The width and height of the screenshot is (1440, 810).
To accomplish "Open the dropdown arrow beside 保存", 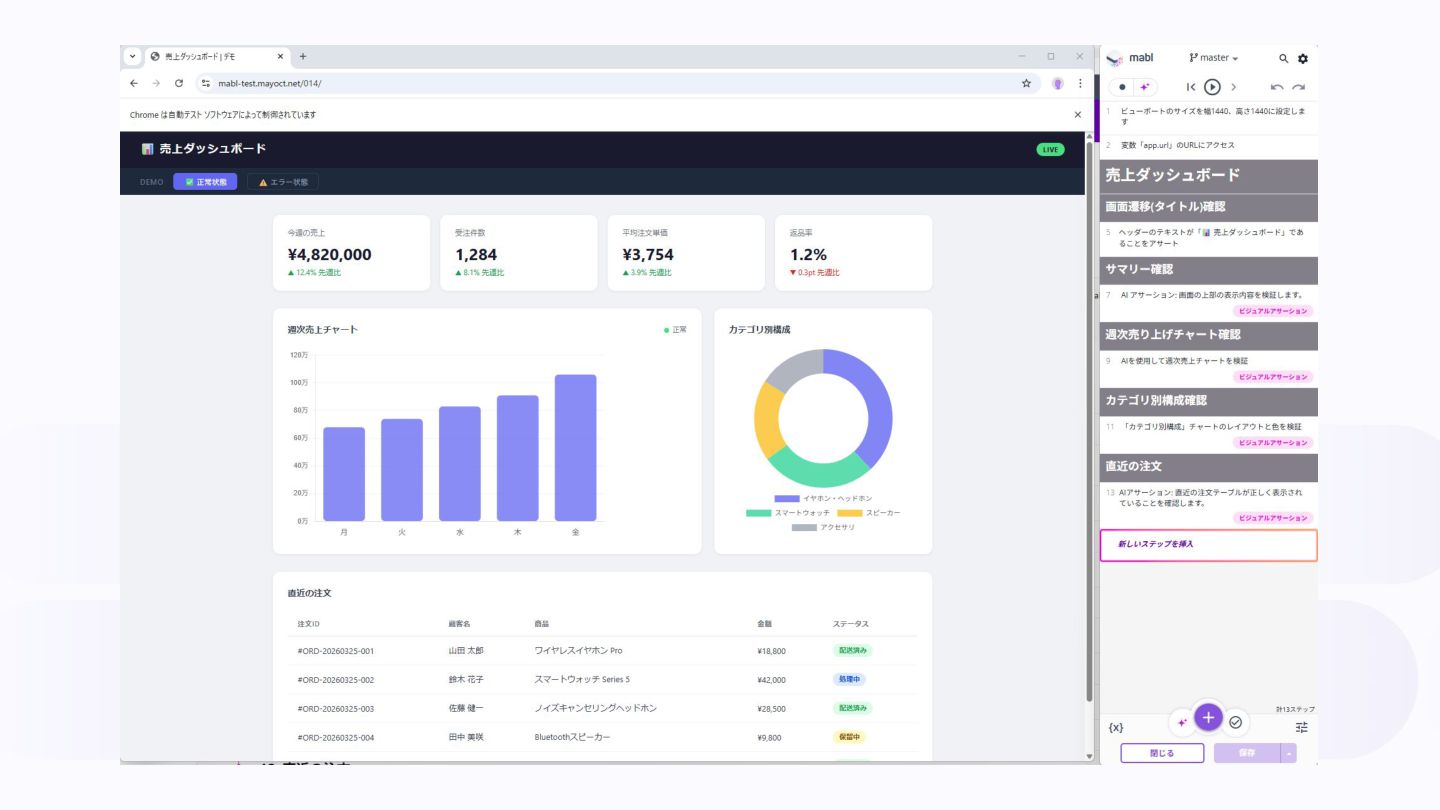I will 1289,753.
